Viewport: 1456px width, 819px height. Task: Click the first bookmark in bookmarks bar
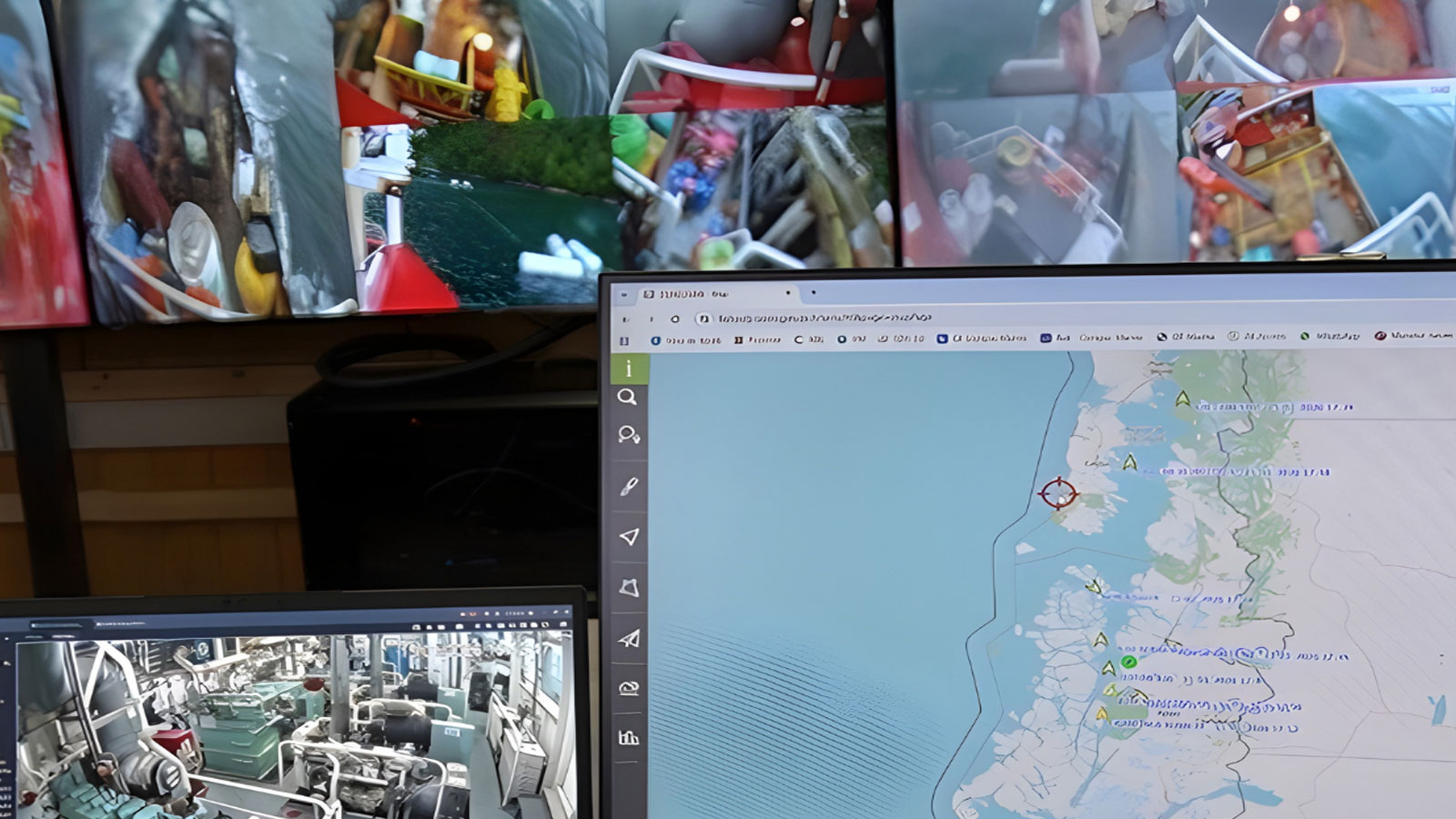click(x=686, y=339)
